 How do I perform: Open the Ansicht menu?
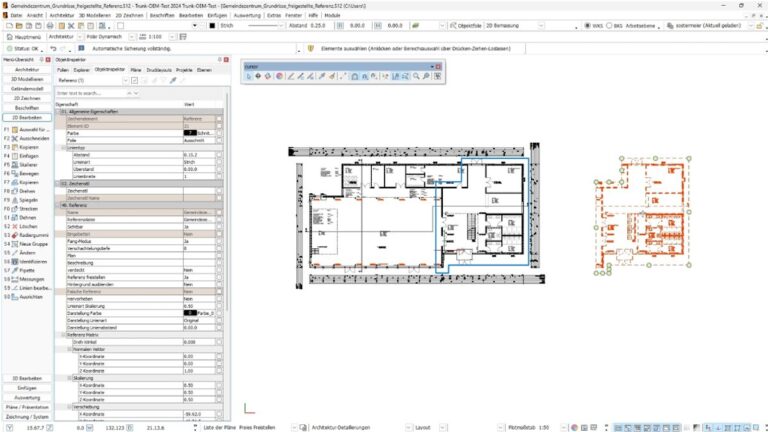pyautogui.click(x=35, y=16)
